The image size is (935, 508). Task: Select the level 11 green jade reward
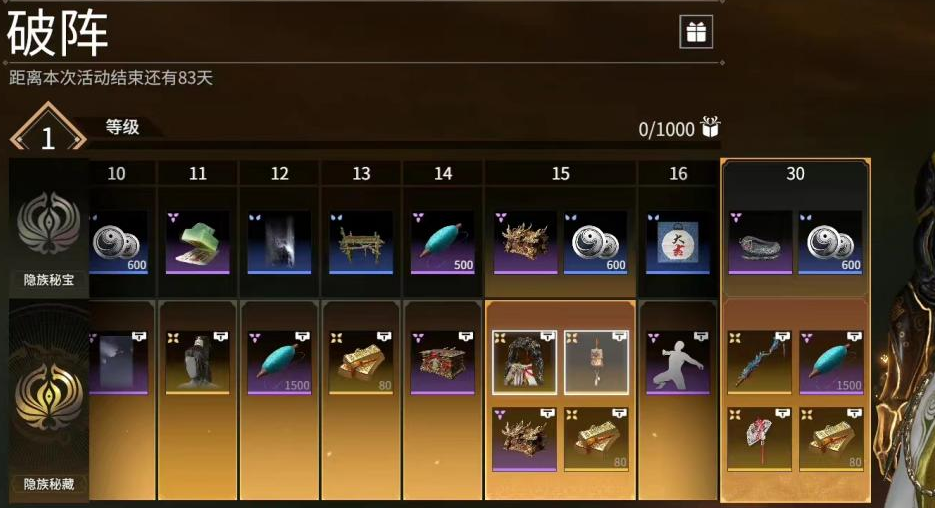[x=197, y=242]
